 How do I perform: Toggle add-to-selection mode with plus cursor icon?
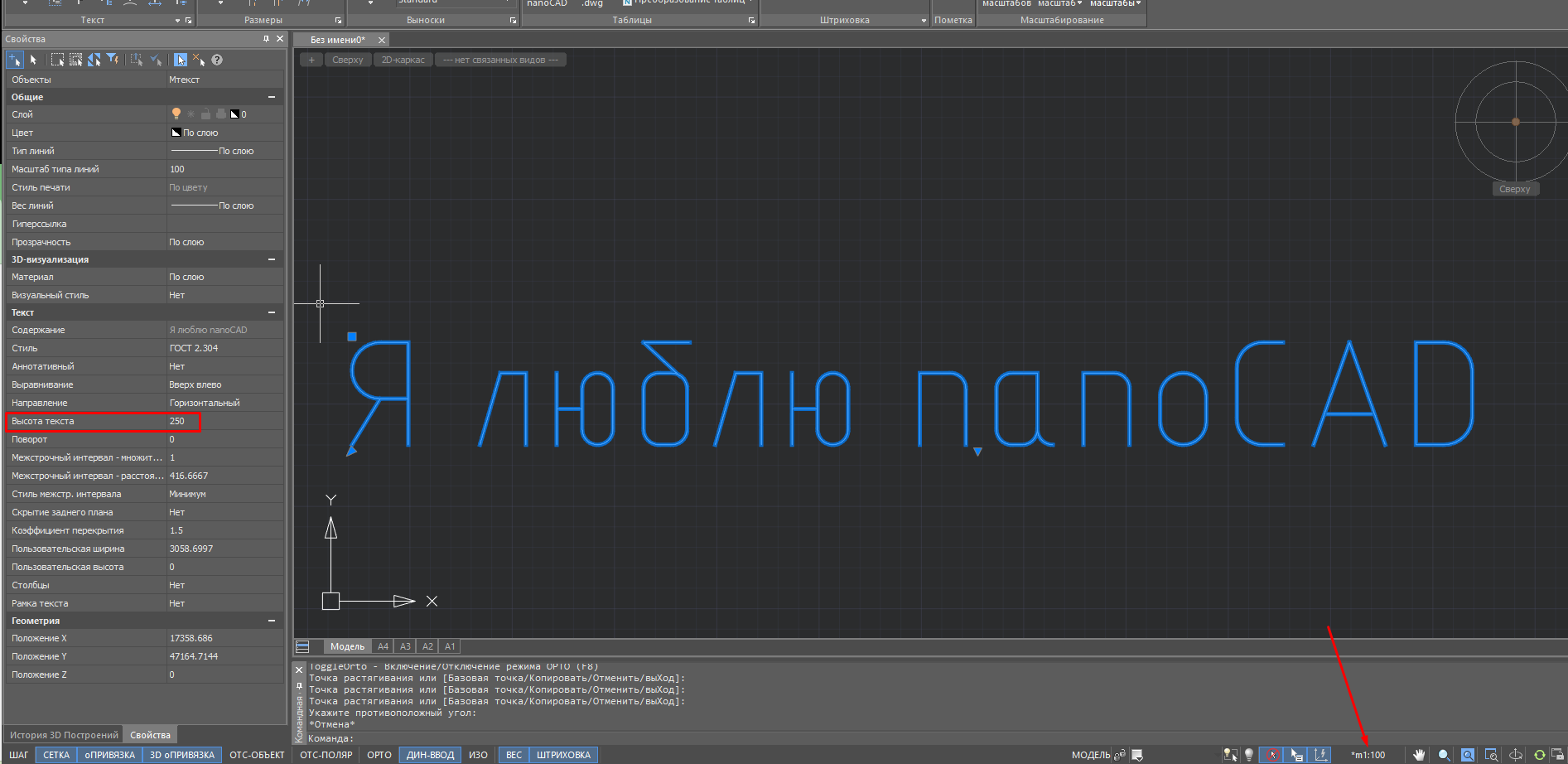coord(14,60)
